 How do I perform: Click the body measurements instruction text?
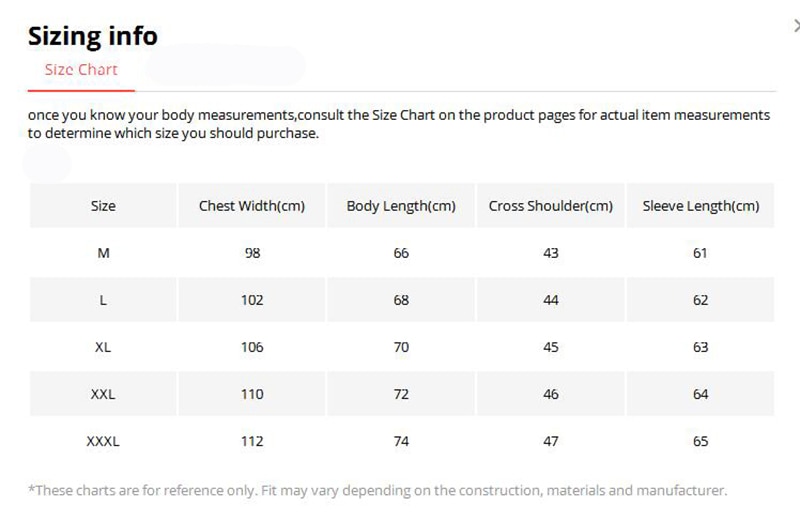pos(398,124)
